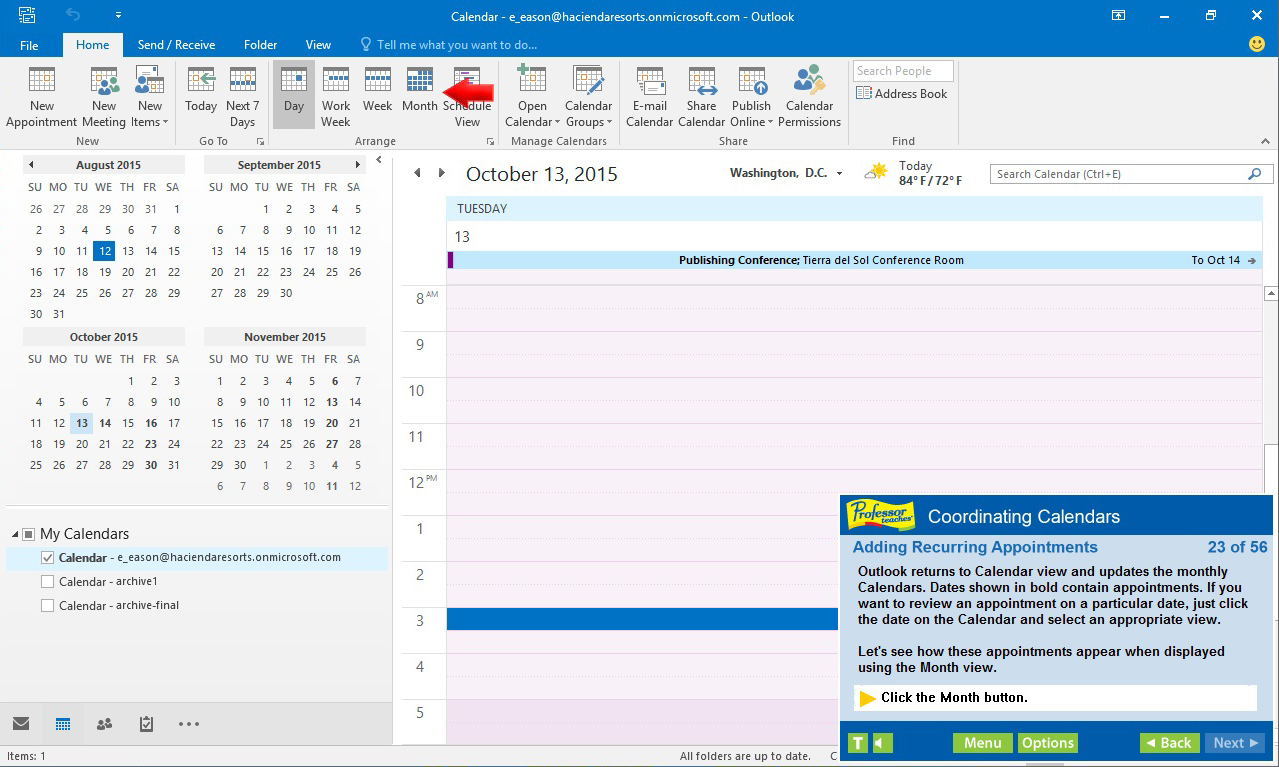Uncheck Calendar - archive1
Screen dimensions: 1279x767
click(45, 581)
